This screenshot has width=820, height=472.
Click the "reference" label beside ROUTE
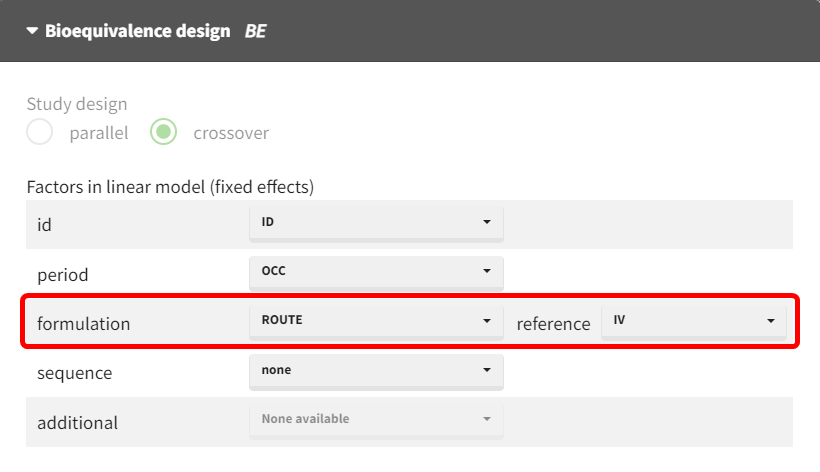pos(553,324)
